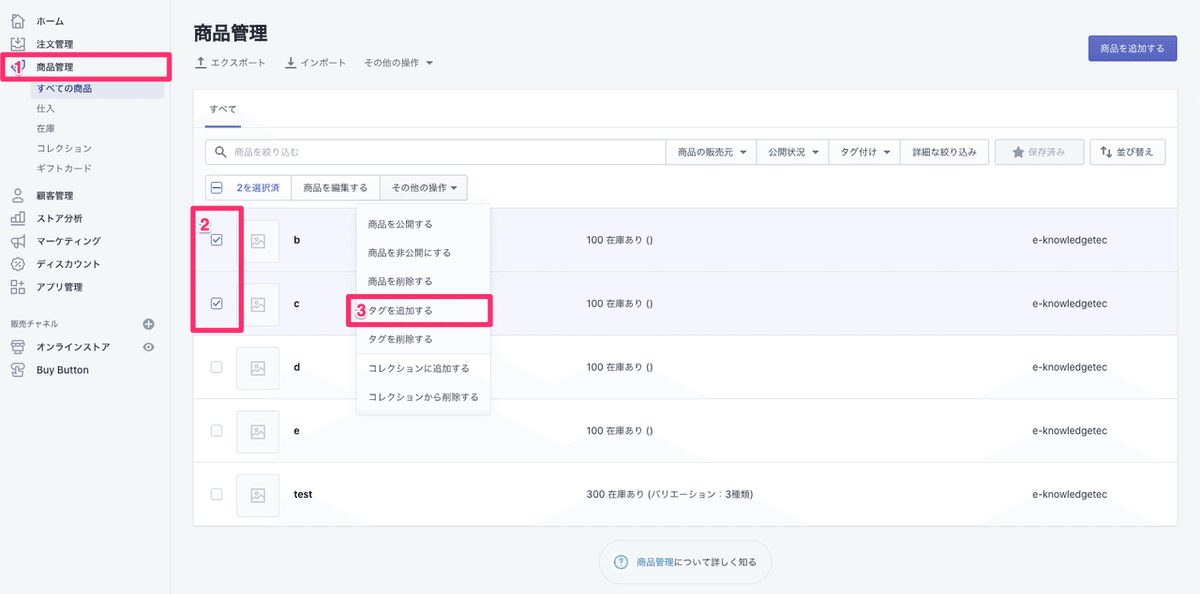Open the 公開状況 filter dropdown
The image size is (1200, 594).
tap(793, 152)
